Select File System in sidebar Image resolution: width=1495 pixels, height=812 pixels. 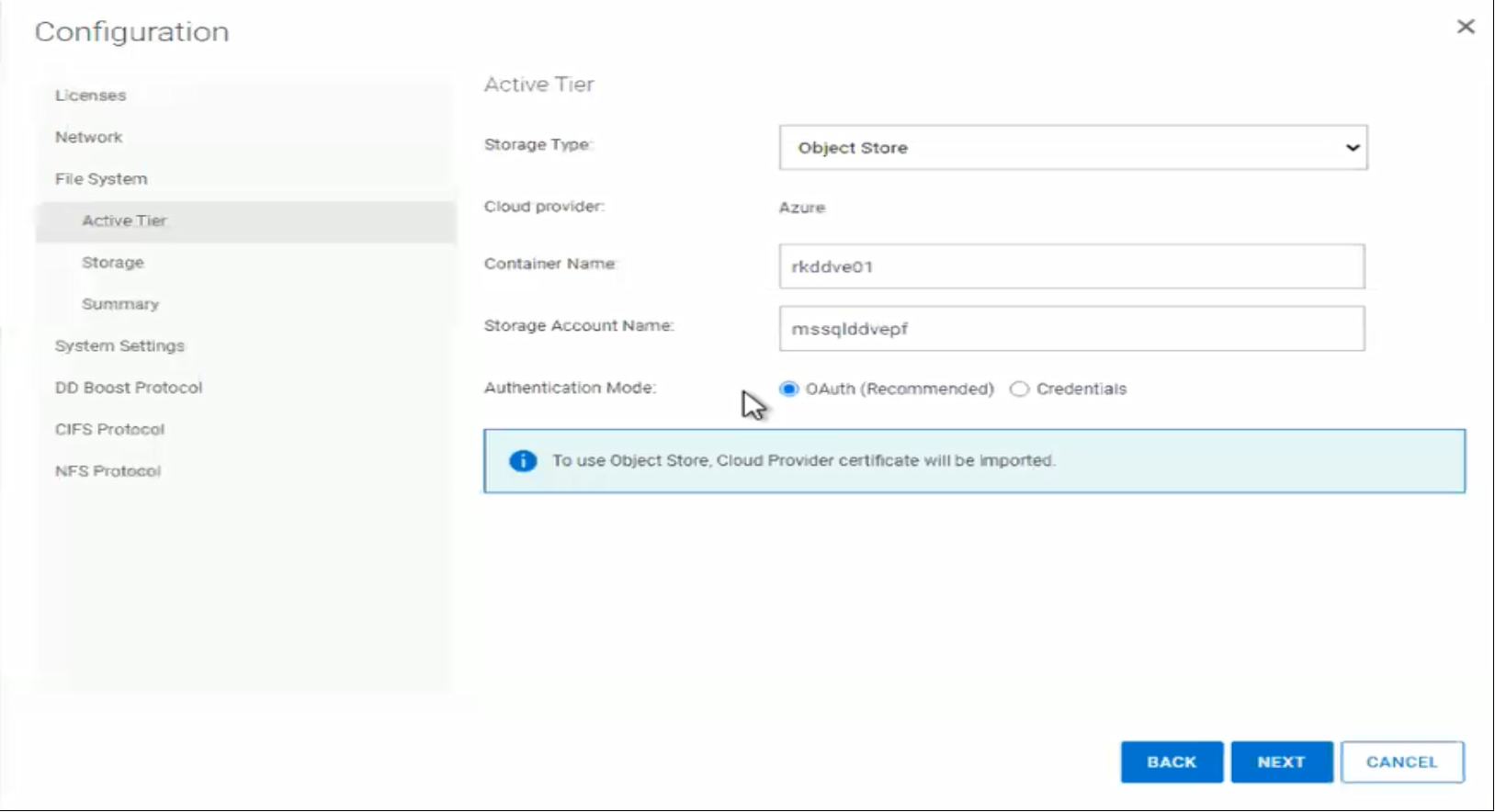[101, 179]
